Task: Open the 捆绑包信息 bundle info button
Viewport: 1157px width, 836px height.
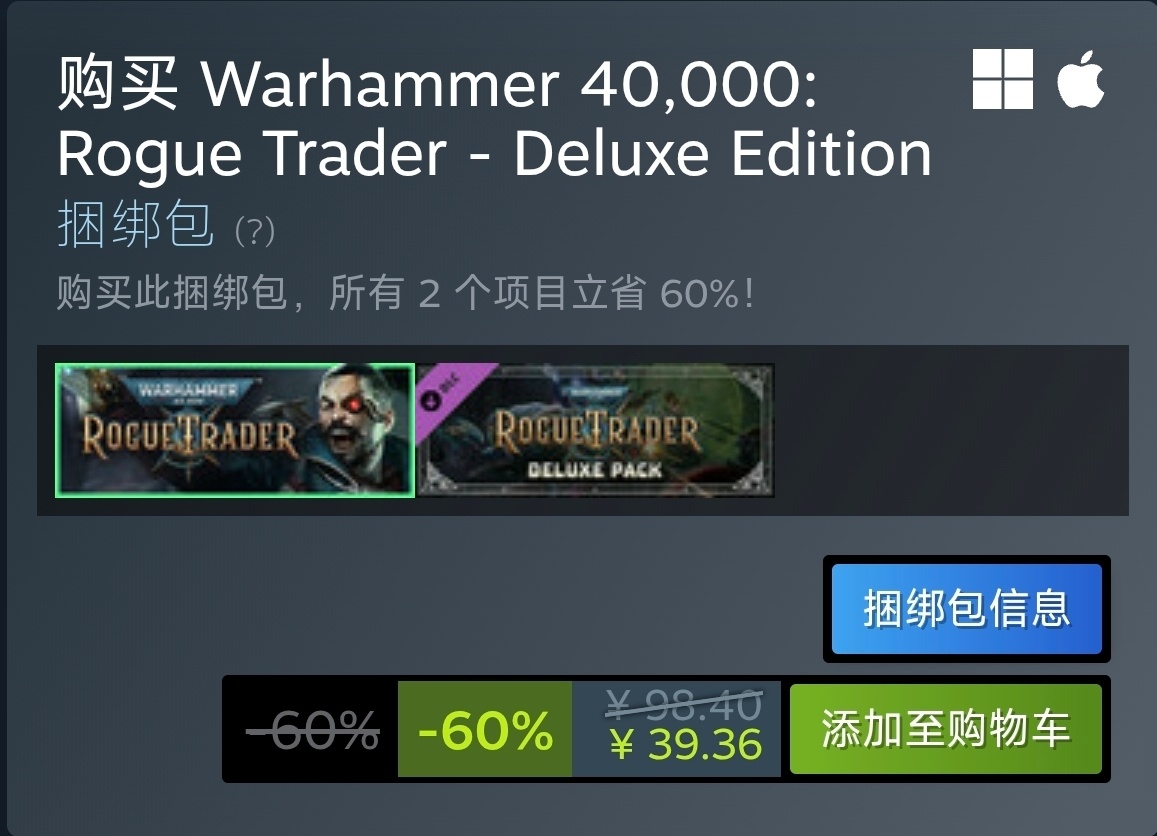Action: [967, 609]
